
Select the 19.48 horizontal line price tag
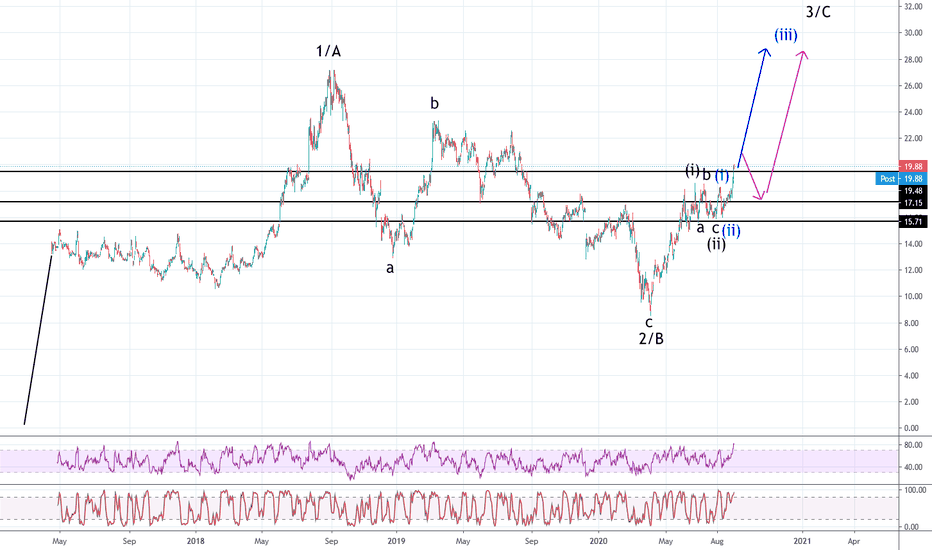tap(913, 191)
